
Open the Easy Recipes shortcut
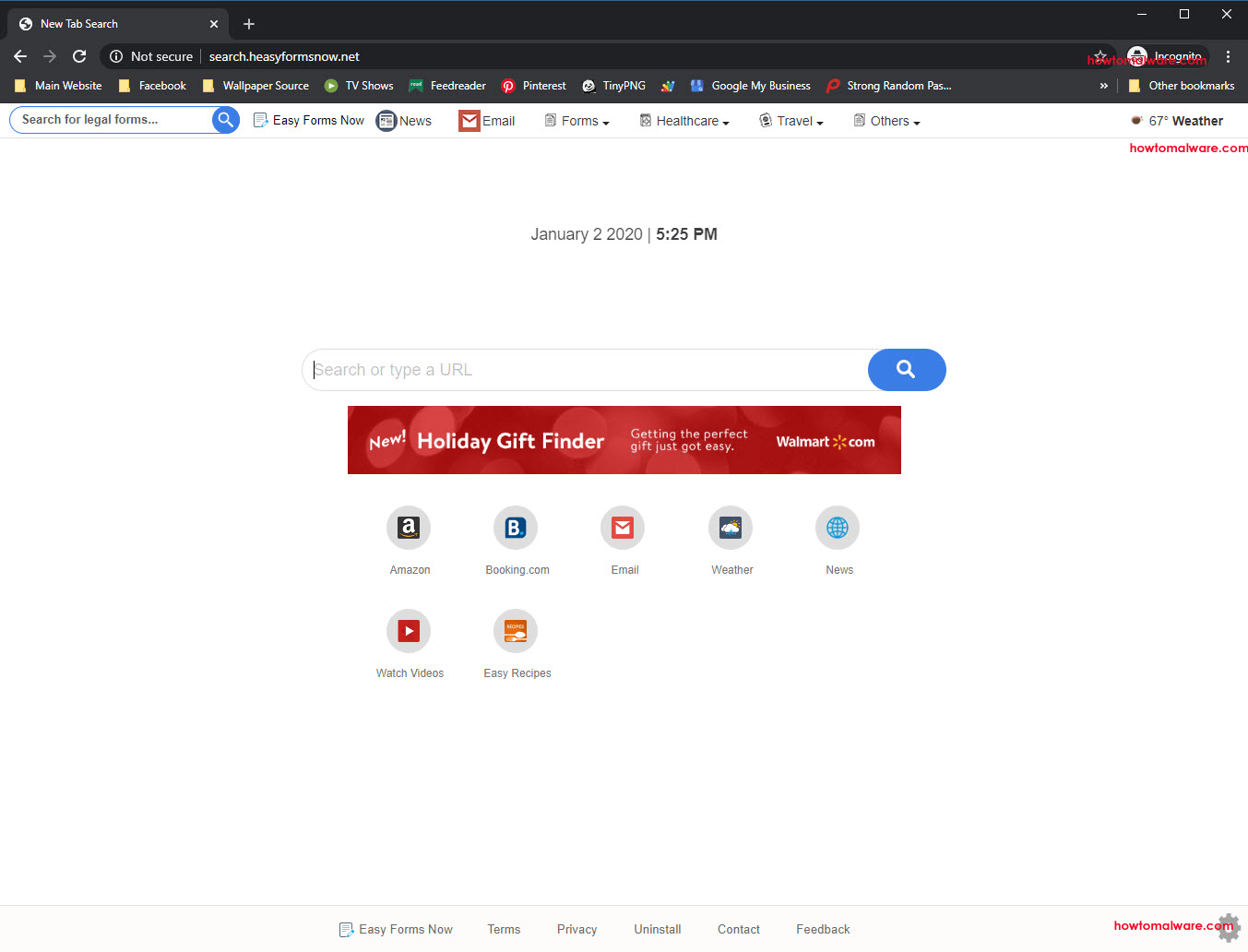516,631
